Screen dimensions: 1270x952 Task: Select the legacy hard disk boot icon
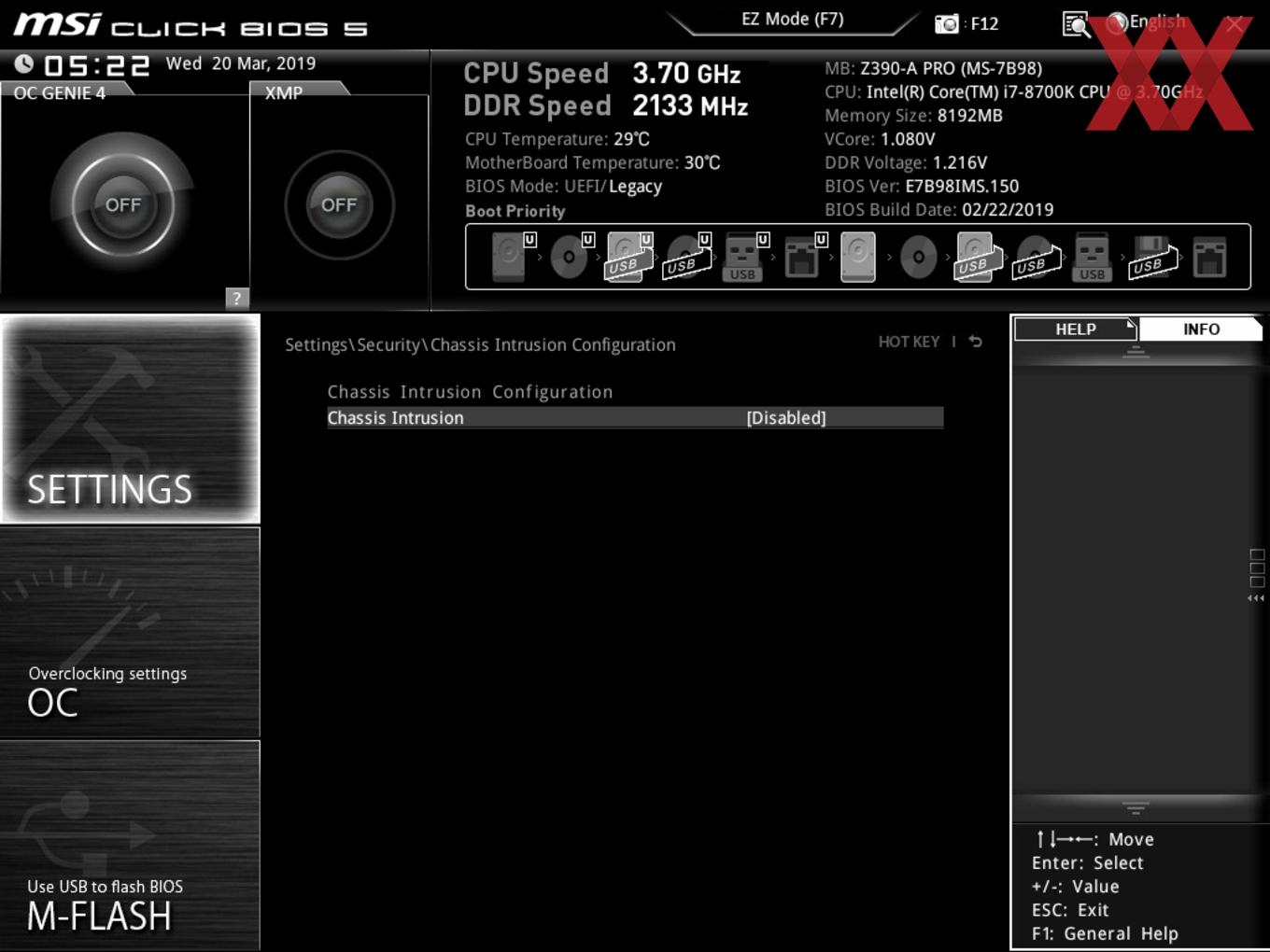(858, 257)
